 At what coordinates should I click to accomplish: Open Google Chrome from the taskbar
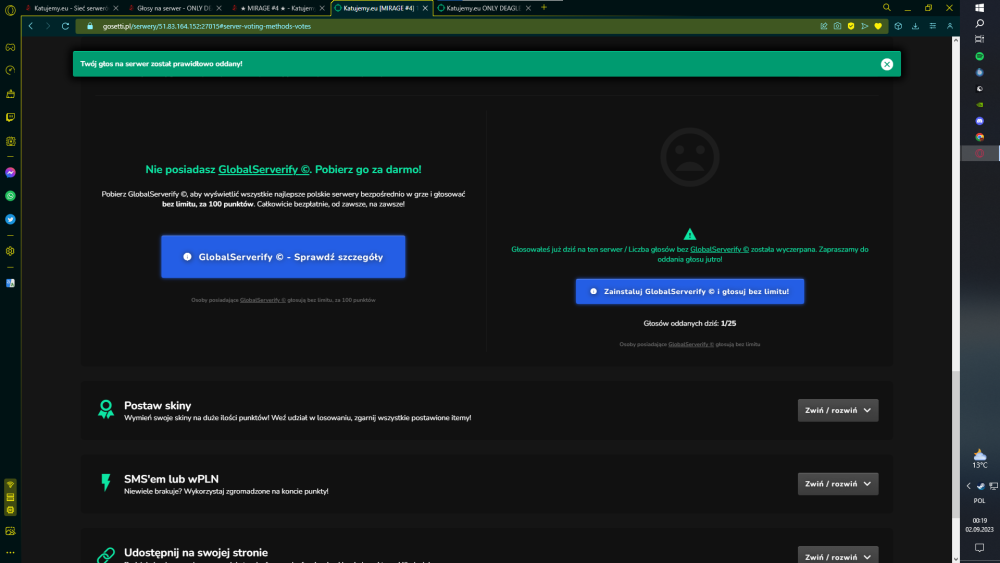980,137
